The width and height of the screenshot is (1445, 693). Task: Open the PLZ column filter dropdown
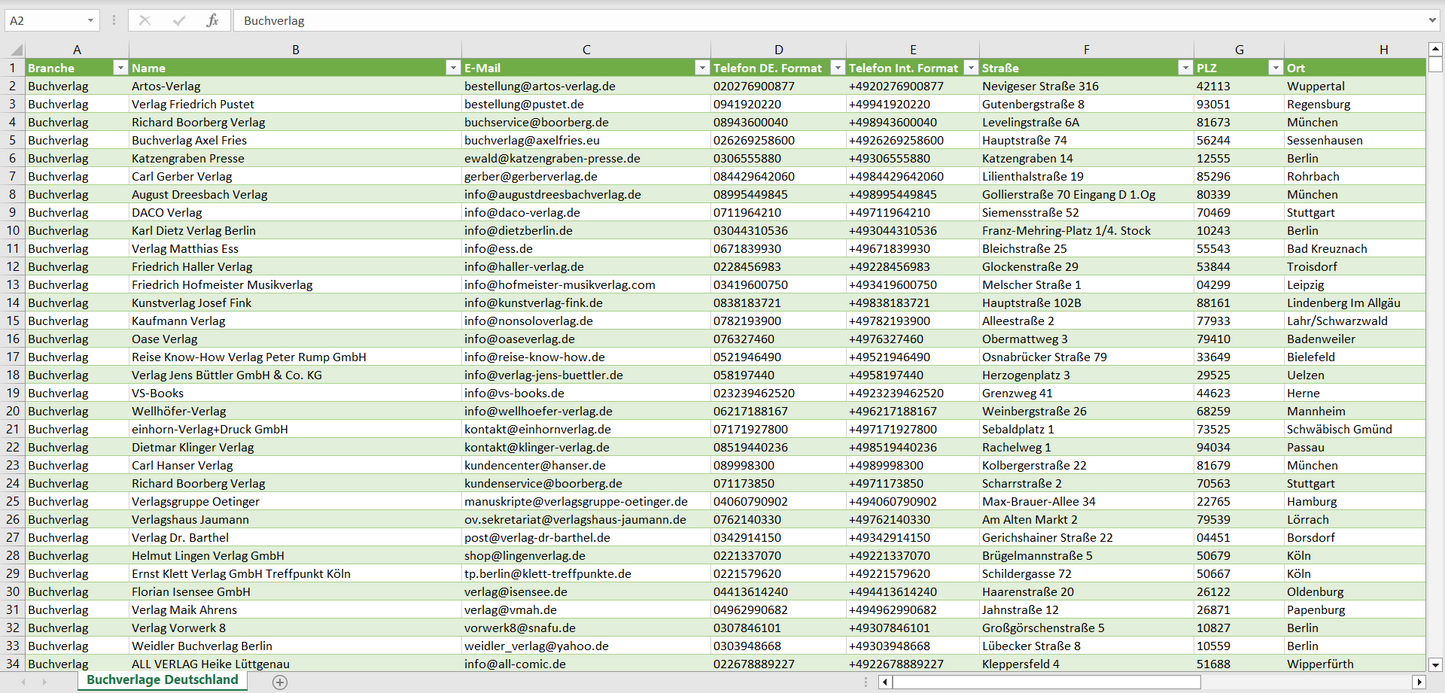1275,68
